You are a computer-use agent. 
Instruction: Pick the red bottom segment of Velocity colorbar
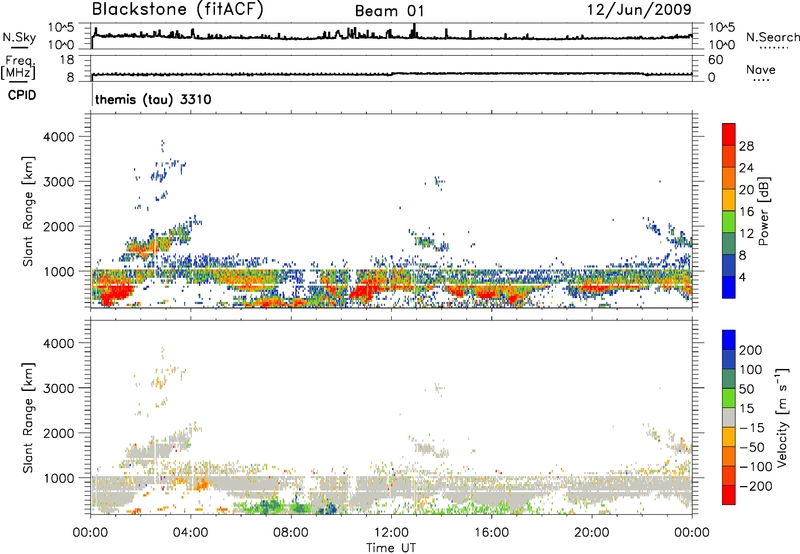(x=729, y=494)
